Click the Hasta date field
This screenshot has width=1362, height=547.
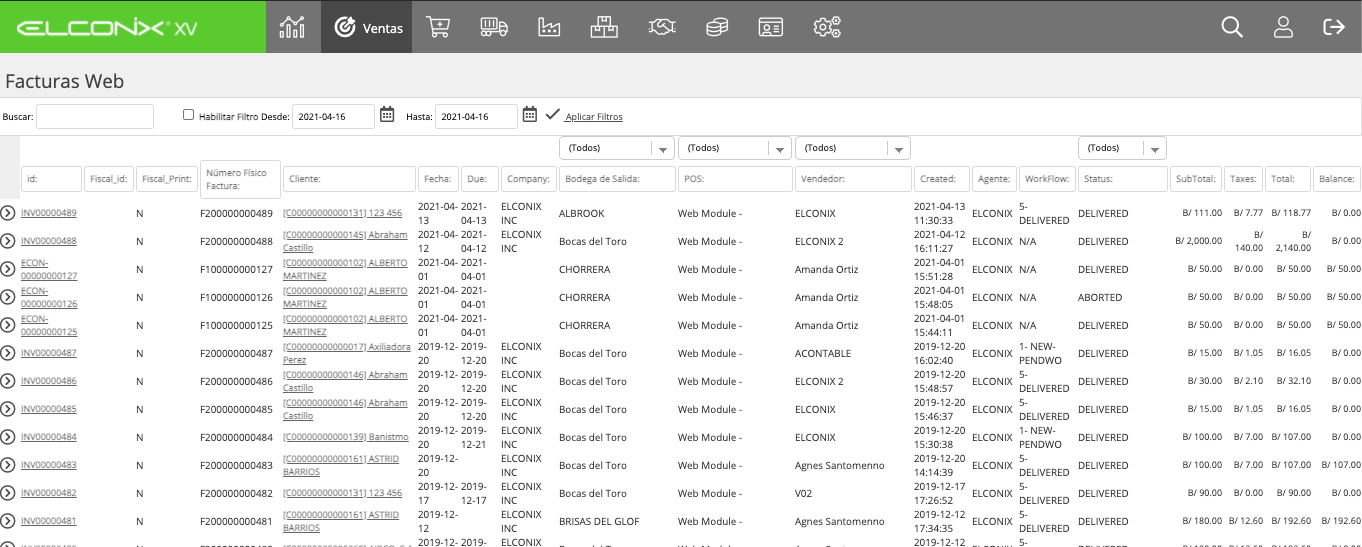pyautogui.click(x=476, y=116)
